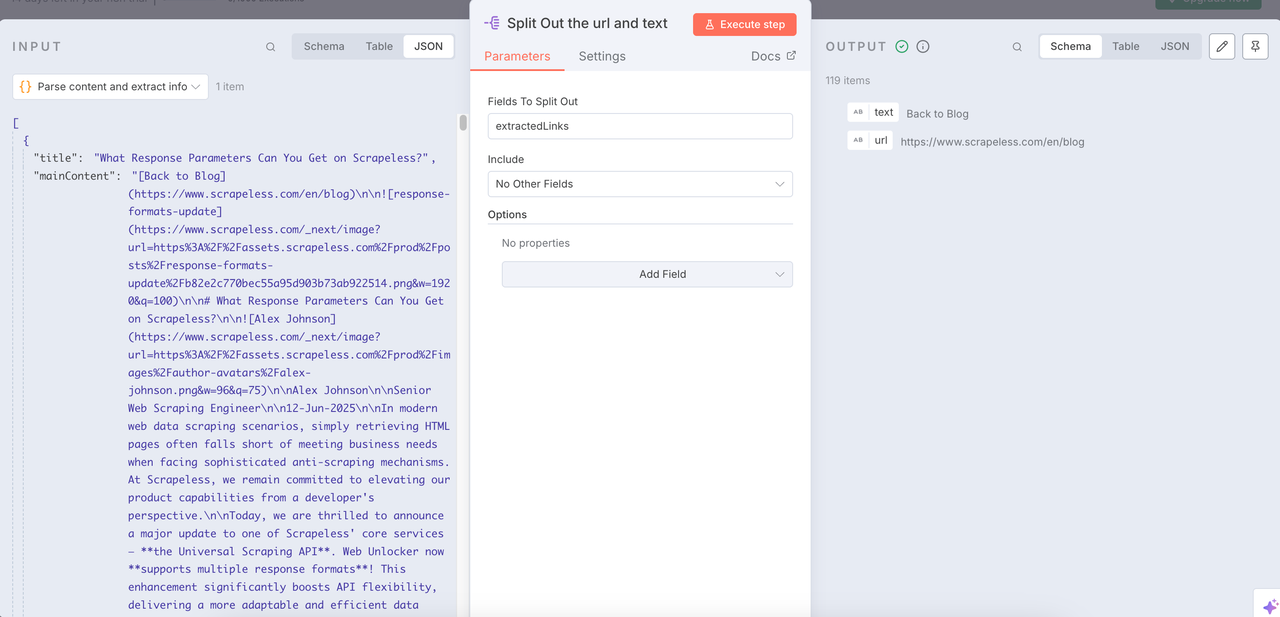Click the AB type icon for url field

858,141
